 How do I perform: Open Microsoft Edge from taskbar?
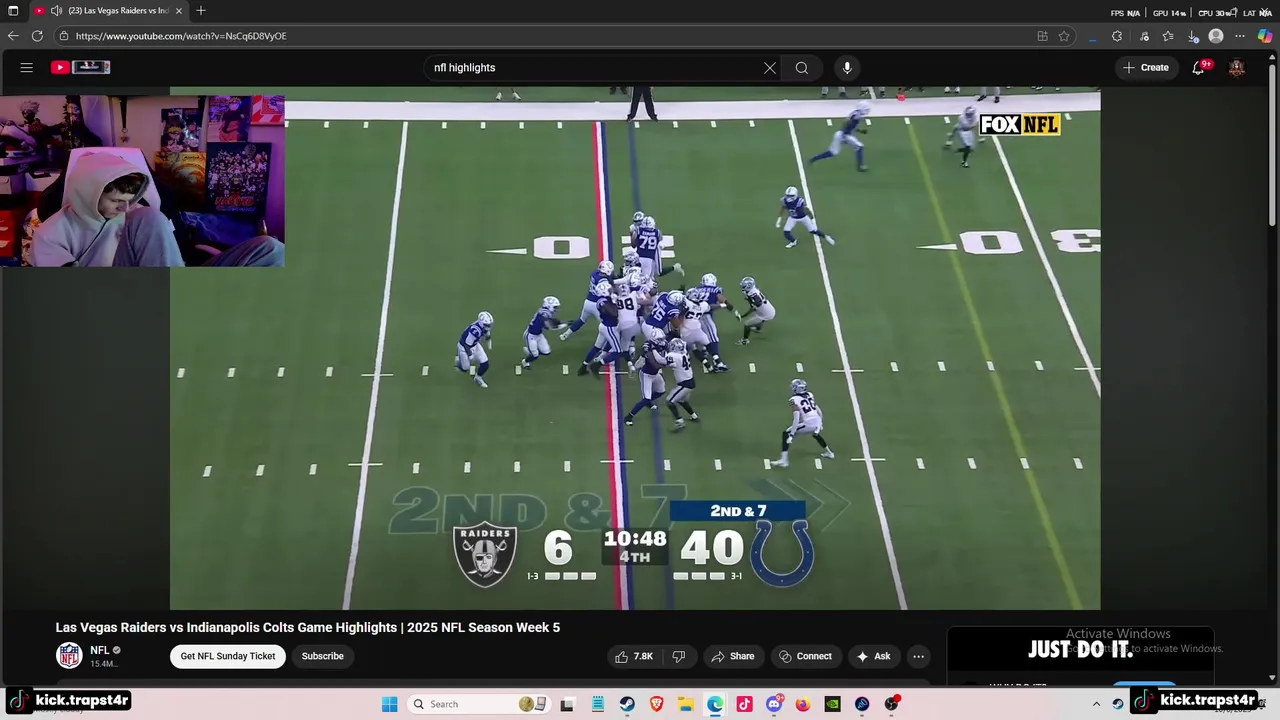pyautogui.click(x=715, y=704)
